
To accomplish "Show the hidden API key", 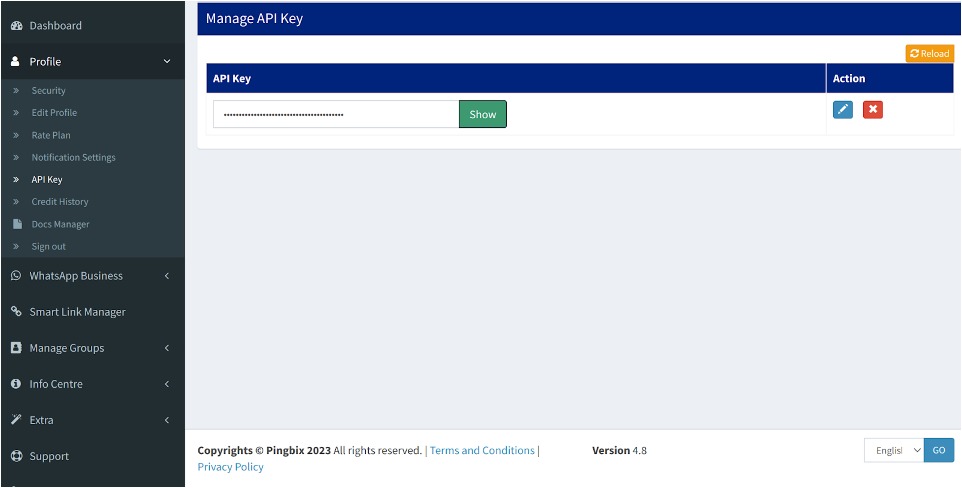I will pyautogui.click(x=482, y=114).
